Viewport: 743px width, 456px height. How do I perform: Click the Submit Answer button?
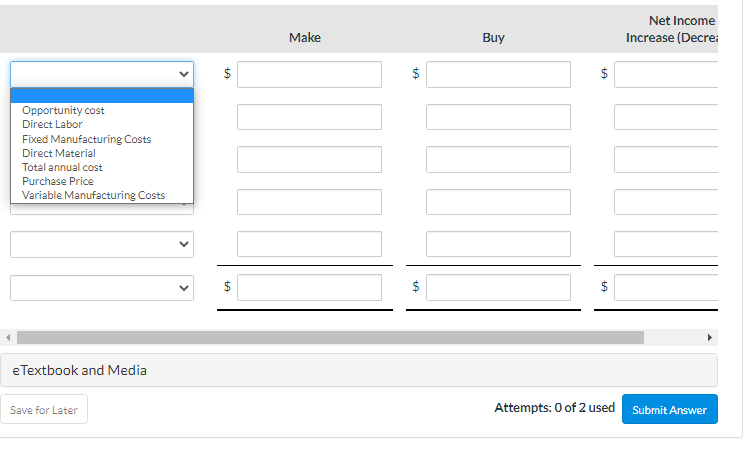(x=670, y=409)
